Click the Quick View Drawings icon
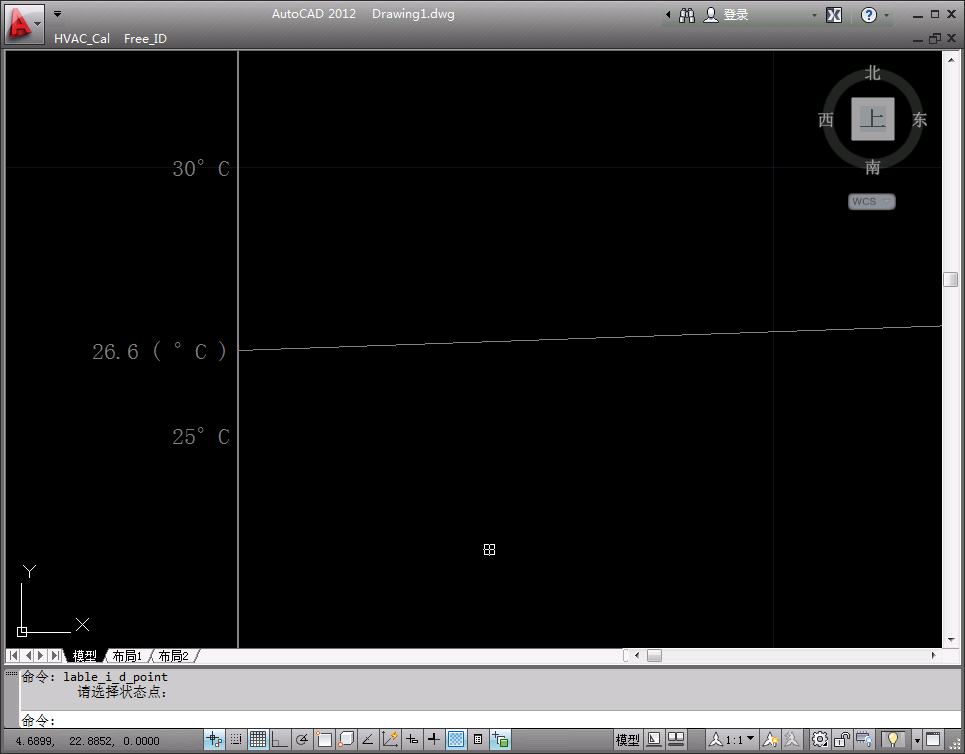 tap(676, 739)
